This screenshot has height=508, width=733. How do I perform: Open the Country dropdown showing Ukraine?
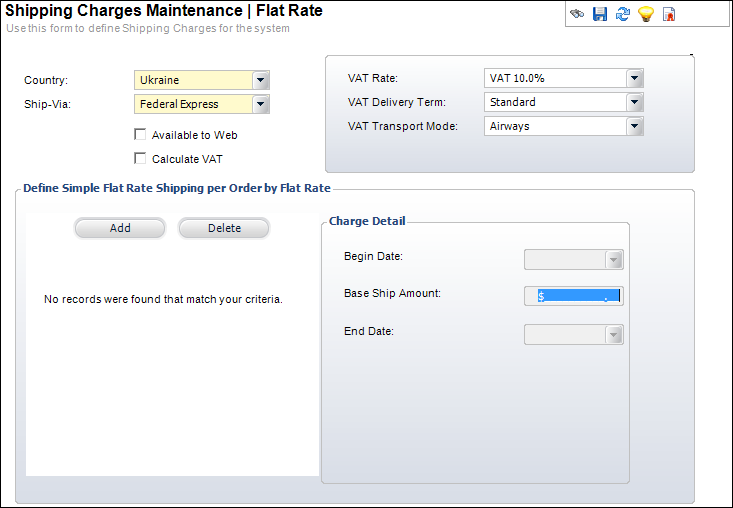coord(260,80)
